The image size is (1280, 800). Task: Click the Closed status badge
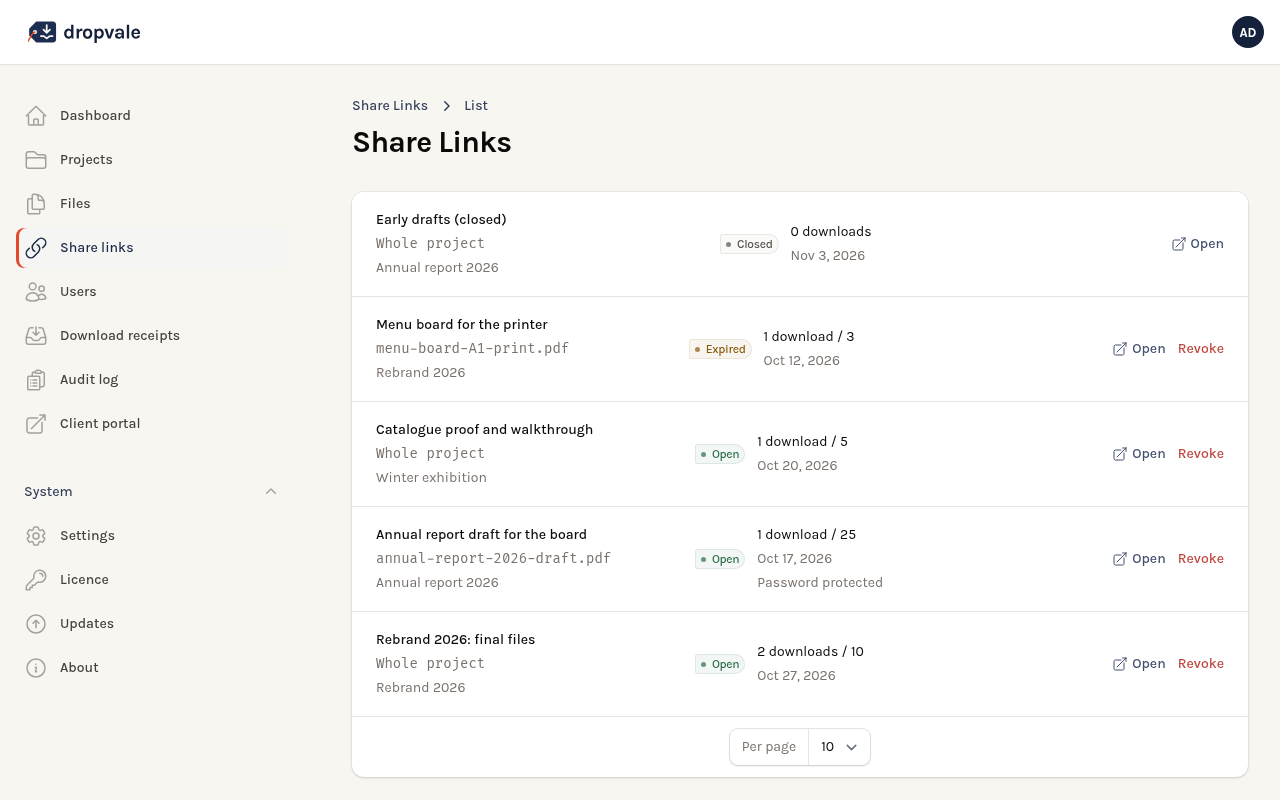click(749, 244)
